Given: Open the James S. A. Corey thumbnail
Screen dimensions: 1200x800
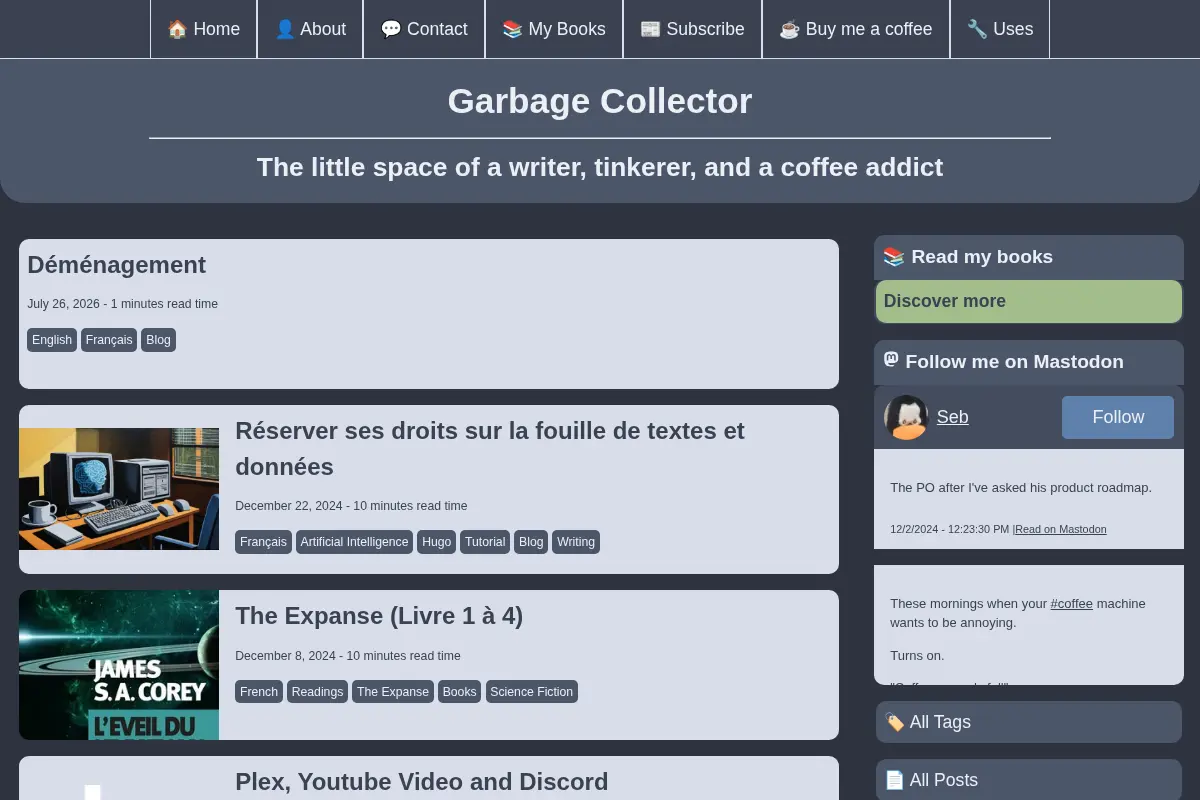Looking at the screenshot, I should point(119,665).
